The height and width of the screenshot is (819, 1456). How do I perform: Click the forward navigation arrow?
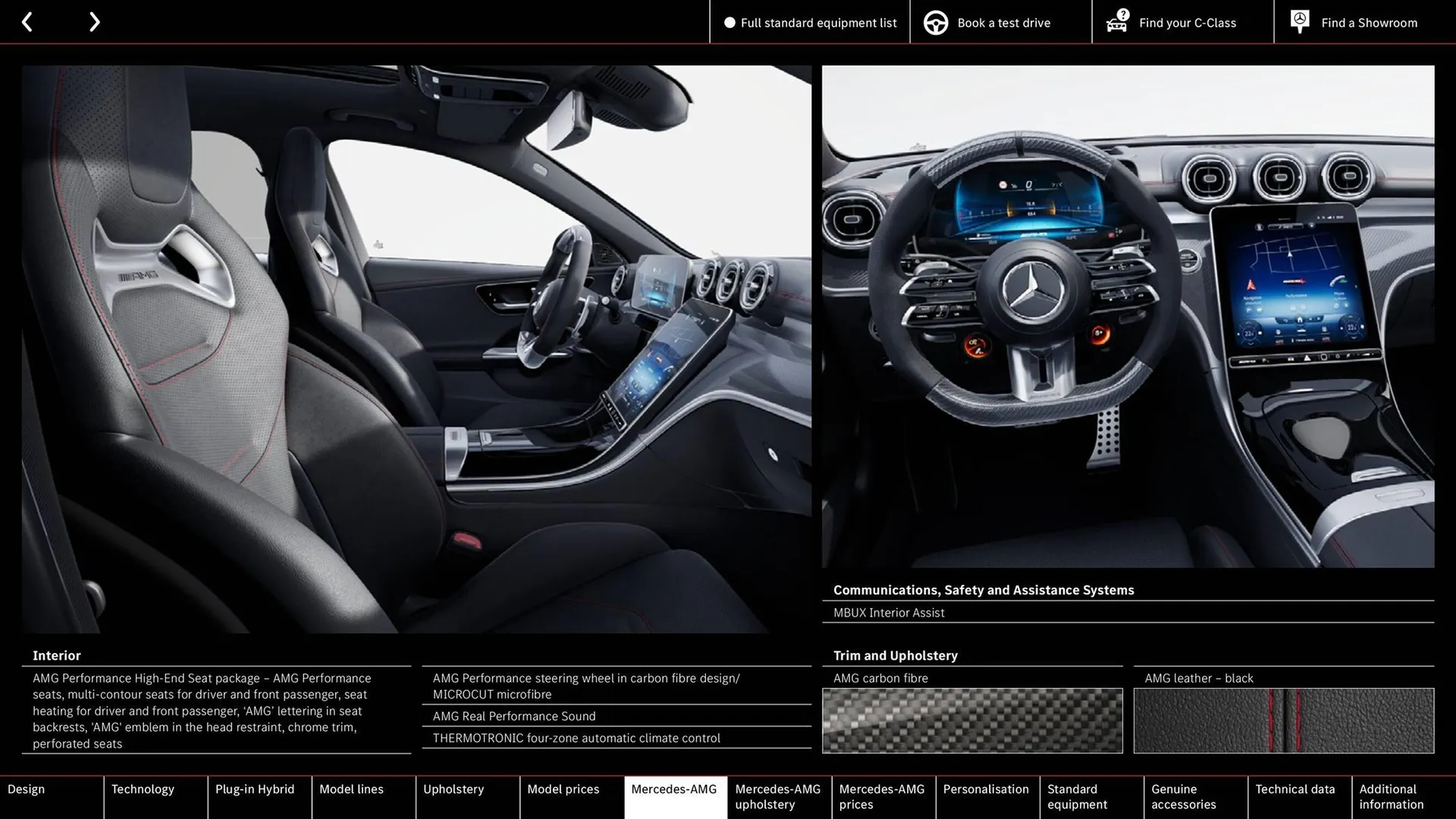(x=94, y=21)
